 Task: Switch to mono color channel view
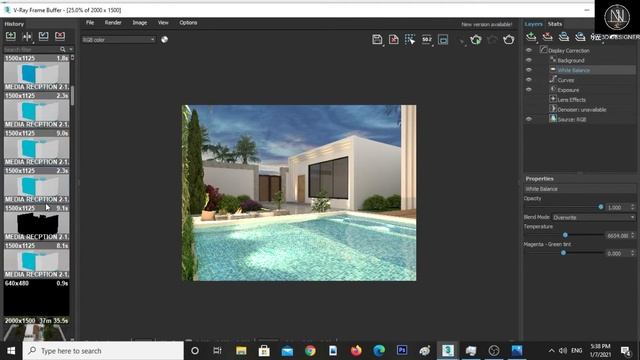click(164, 40)
